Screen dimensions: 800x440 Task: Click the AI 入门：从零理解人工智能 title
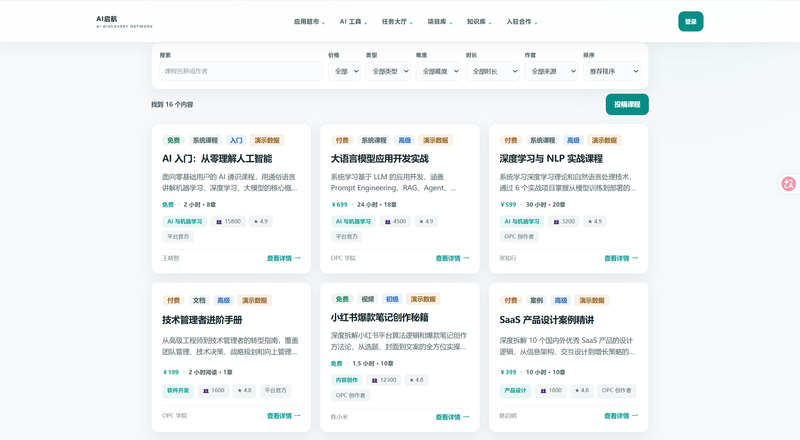217,159
